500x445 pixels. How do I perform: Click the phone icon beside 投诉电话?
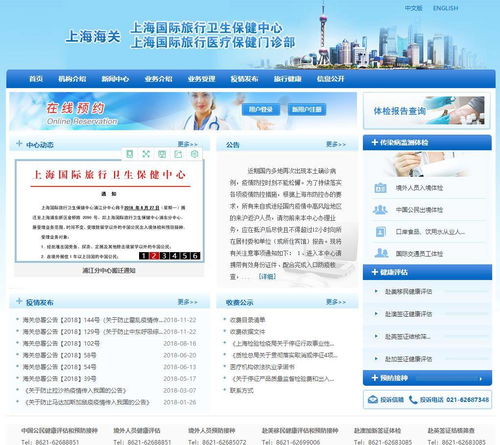pos(413,400)
